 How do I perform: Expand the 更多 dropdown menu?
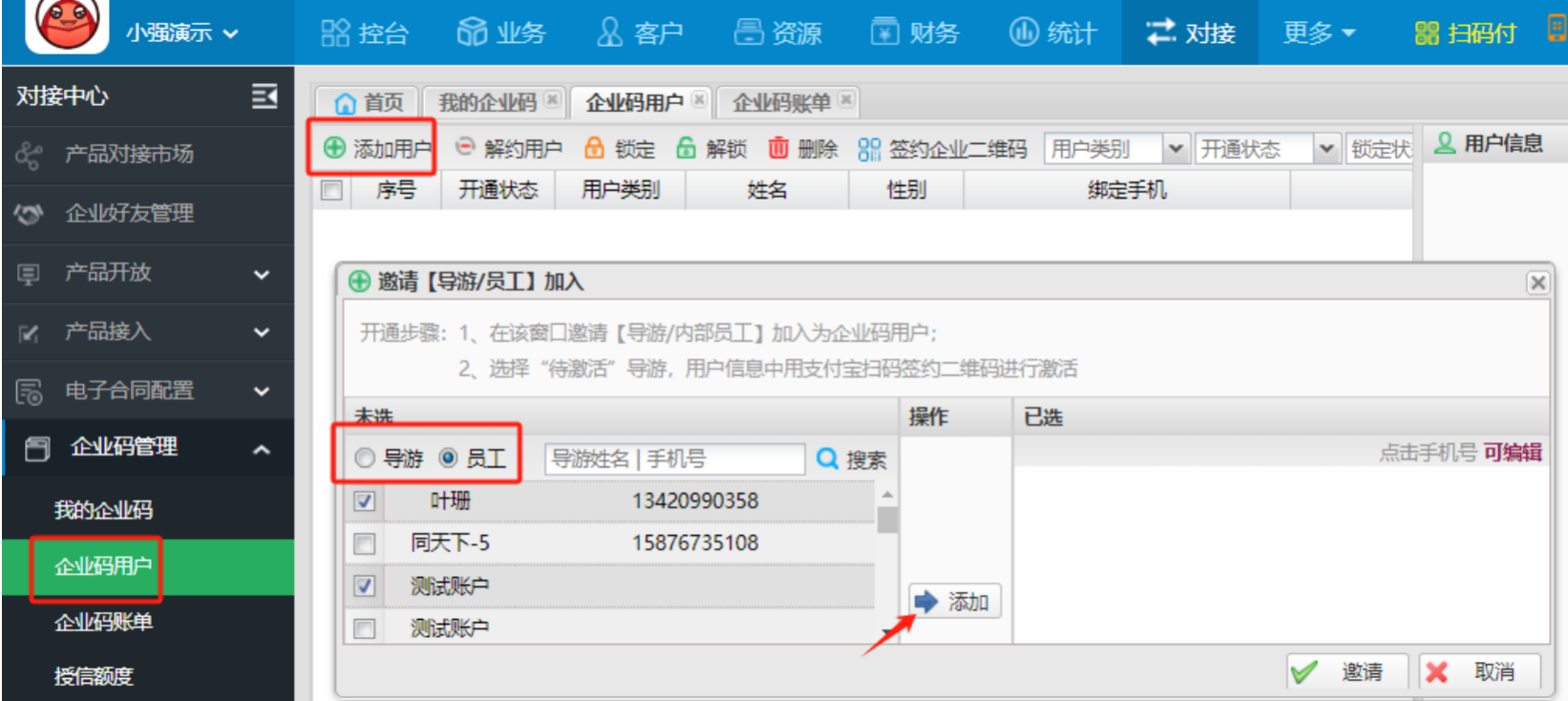[x=1319, y=33]
